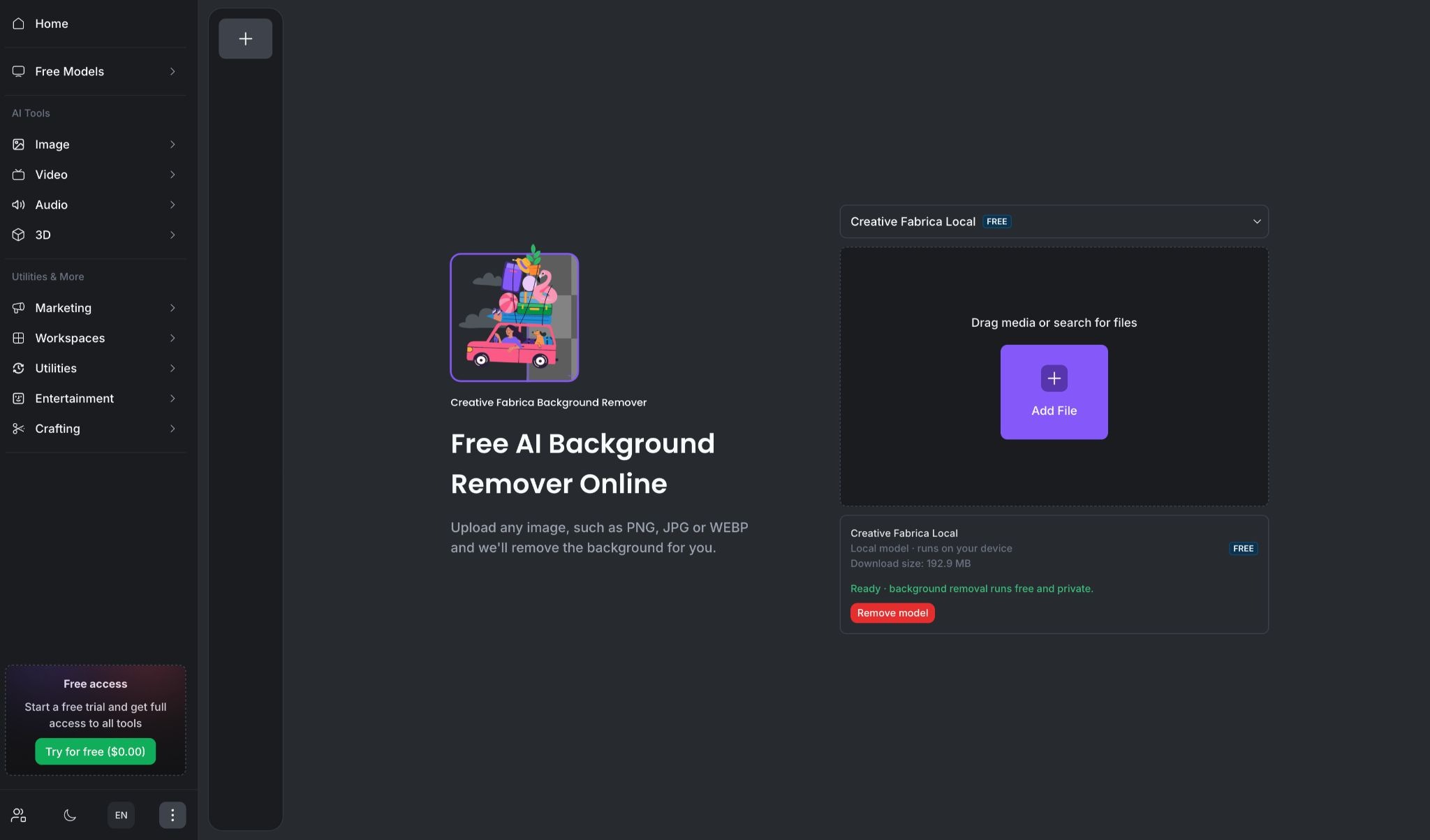Click the Free access heading

tap(96, 684)
